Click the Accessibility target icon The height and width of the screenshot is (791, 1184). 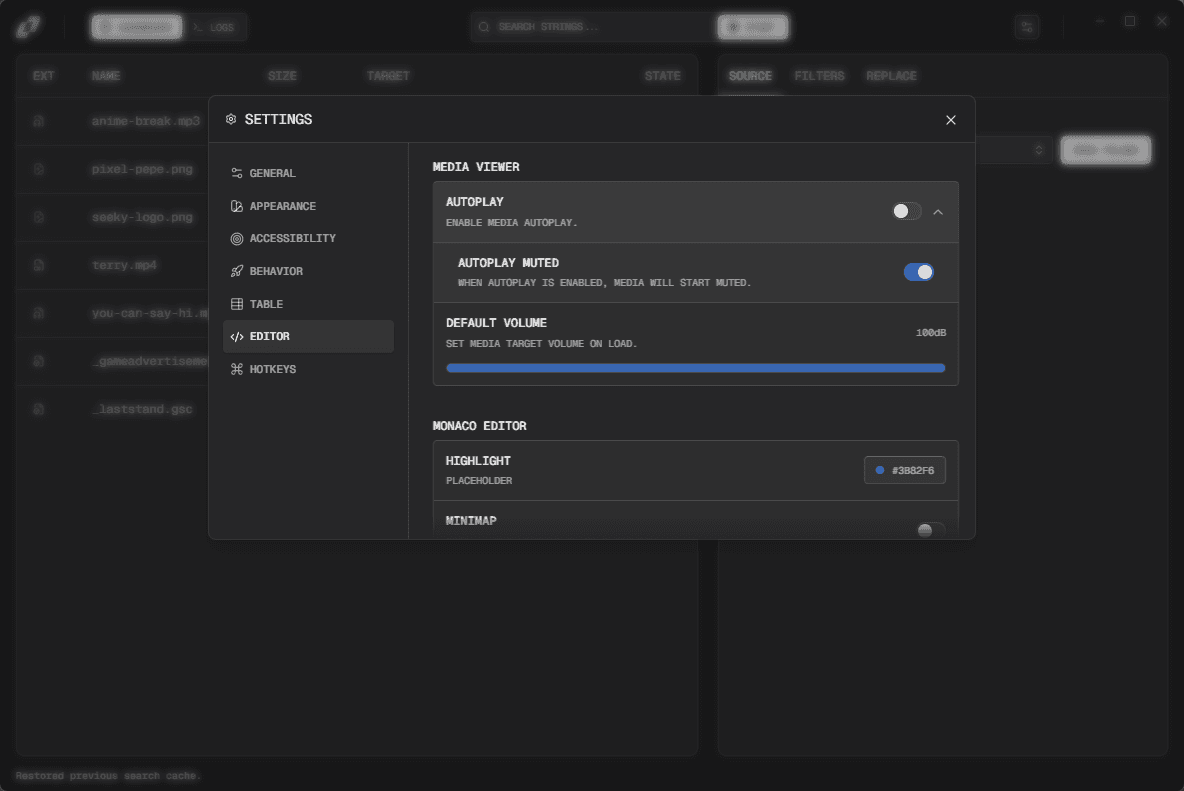[x=237, y=239]
